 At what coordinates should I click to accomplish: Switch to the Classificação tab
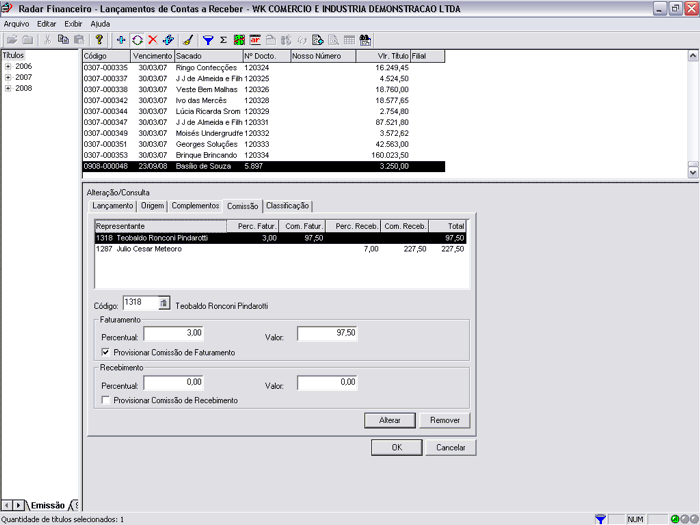pyautogui.click(x=289, y=206)
